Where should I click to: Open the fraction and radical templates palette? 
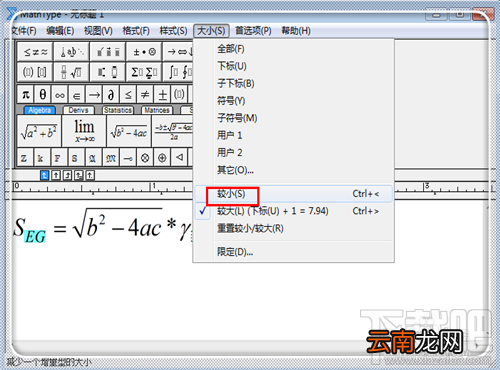(72, 72)
